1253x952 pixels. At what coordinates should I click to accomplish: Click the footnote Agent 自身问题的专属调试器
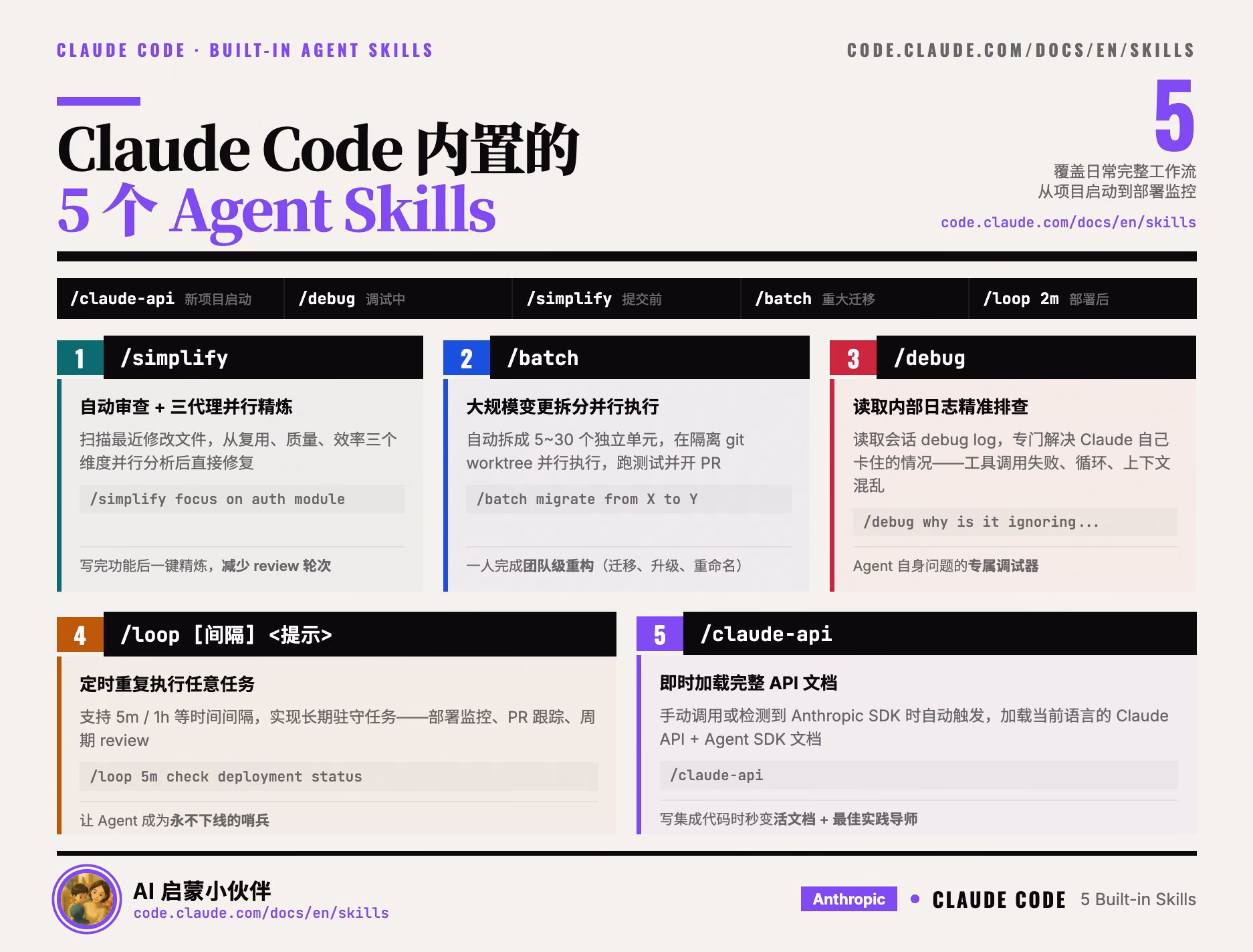pos(946,566)
